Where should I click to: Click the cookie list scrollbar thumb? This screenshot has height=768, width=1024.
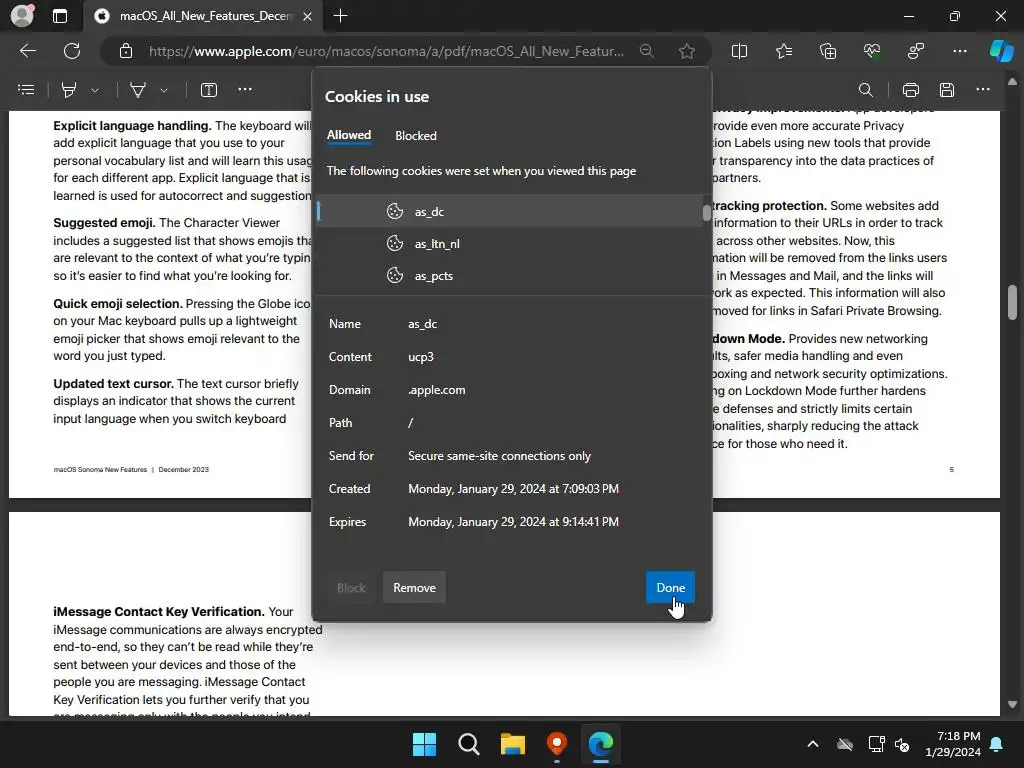tap(707, 213)
